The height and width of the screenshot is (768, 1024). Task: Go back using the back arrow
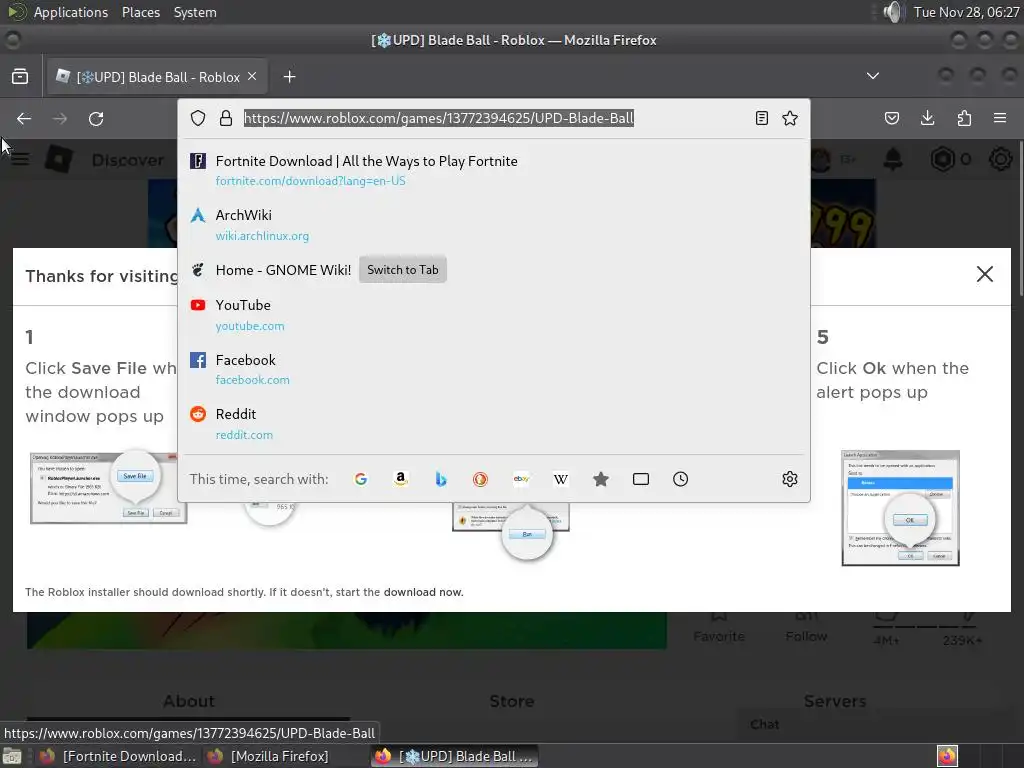click(24, 119)
